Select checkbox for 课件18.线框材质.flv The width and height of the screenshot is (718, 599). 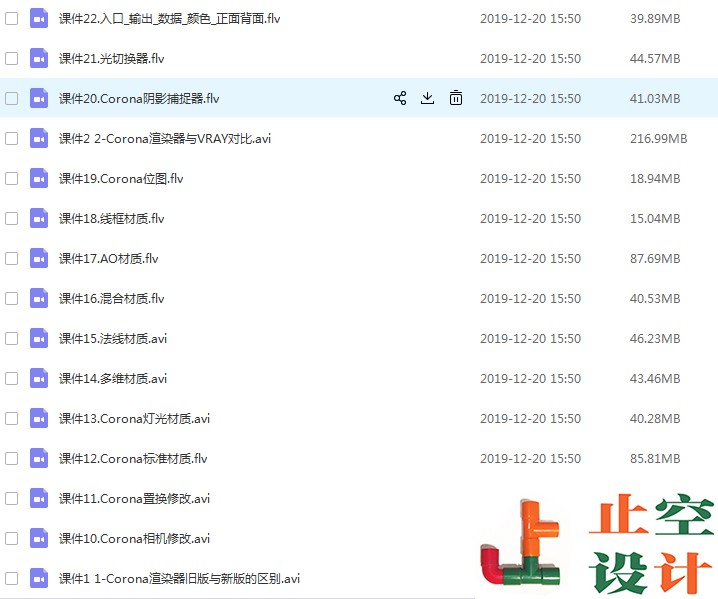pos(11,218)
